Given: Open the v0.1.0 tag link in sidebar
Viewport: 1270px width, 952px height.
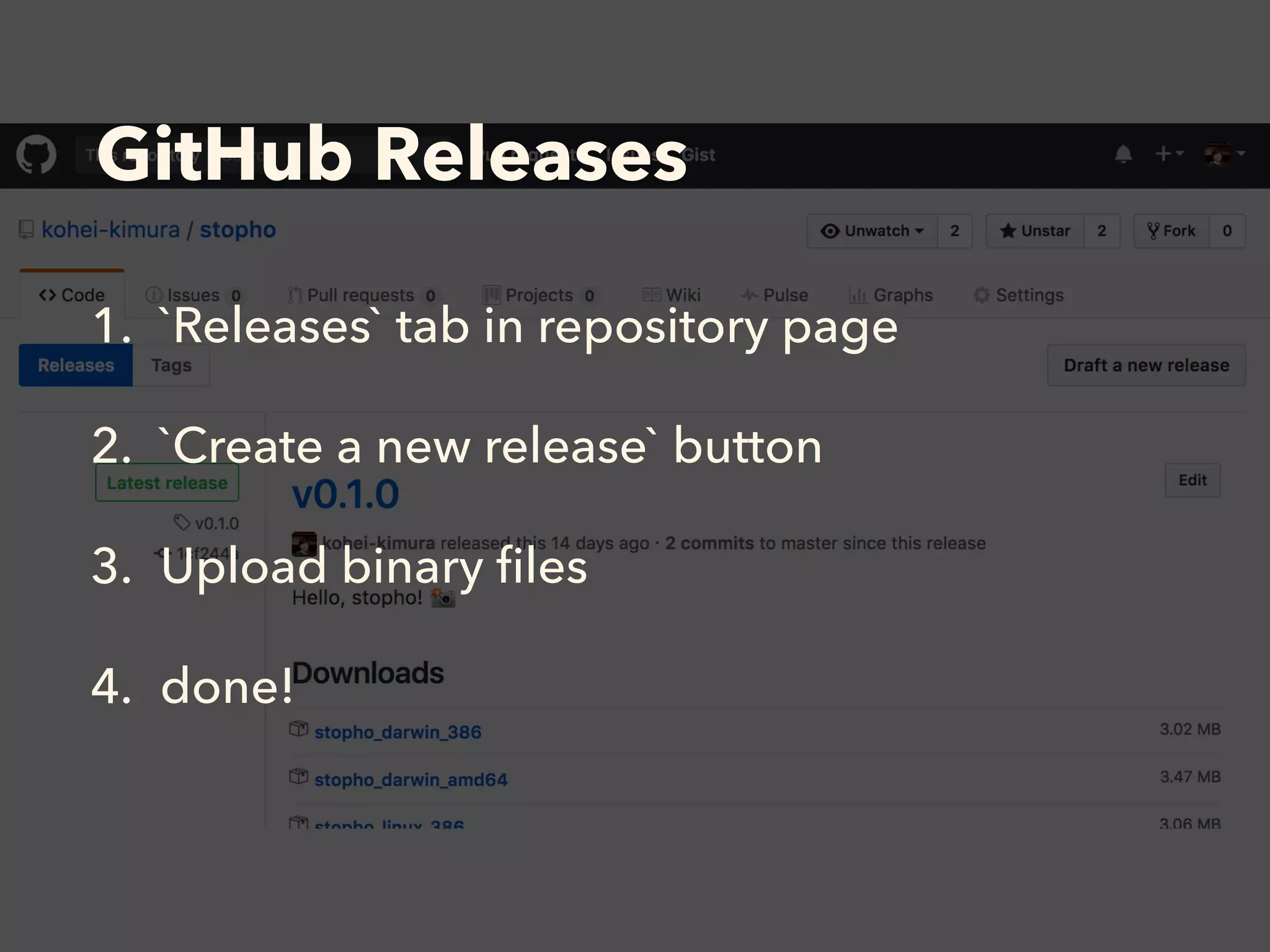Looking at the screenshot, I should tap(207, 524).
